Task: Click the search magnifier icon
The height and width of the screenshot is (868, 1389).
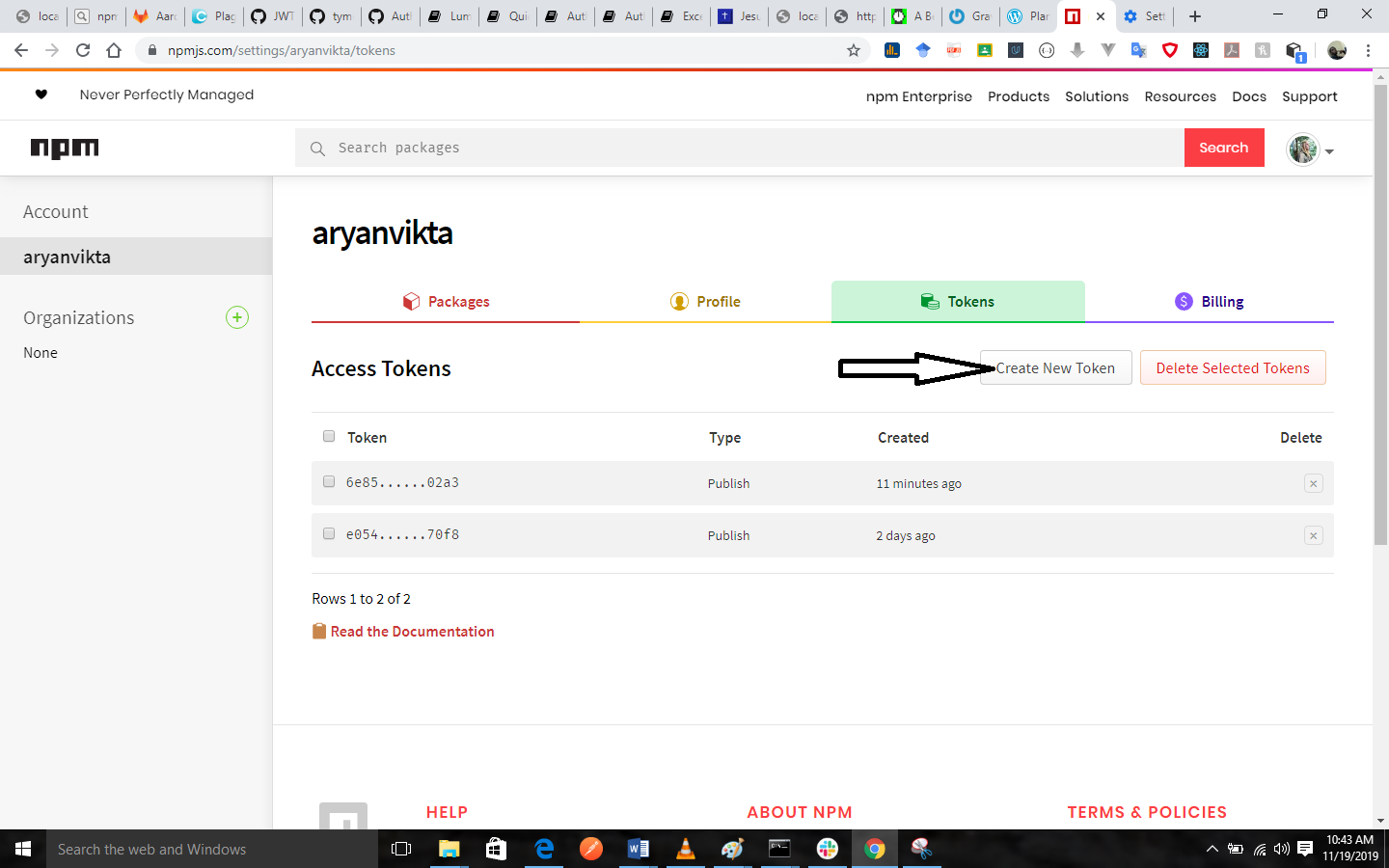Action: [x=317, y=149]
